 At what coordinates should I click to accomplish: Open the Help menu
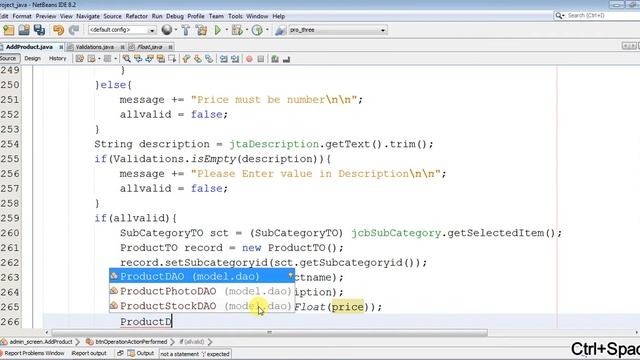click(278, 16)
